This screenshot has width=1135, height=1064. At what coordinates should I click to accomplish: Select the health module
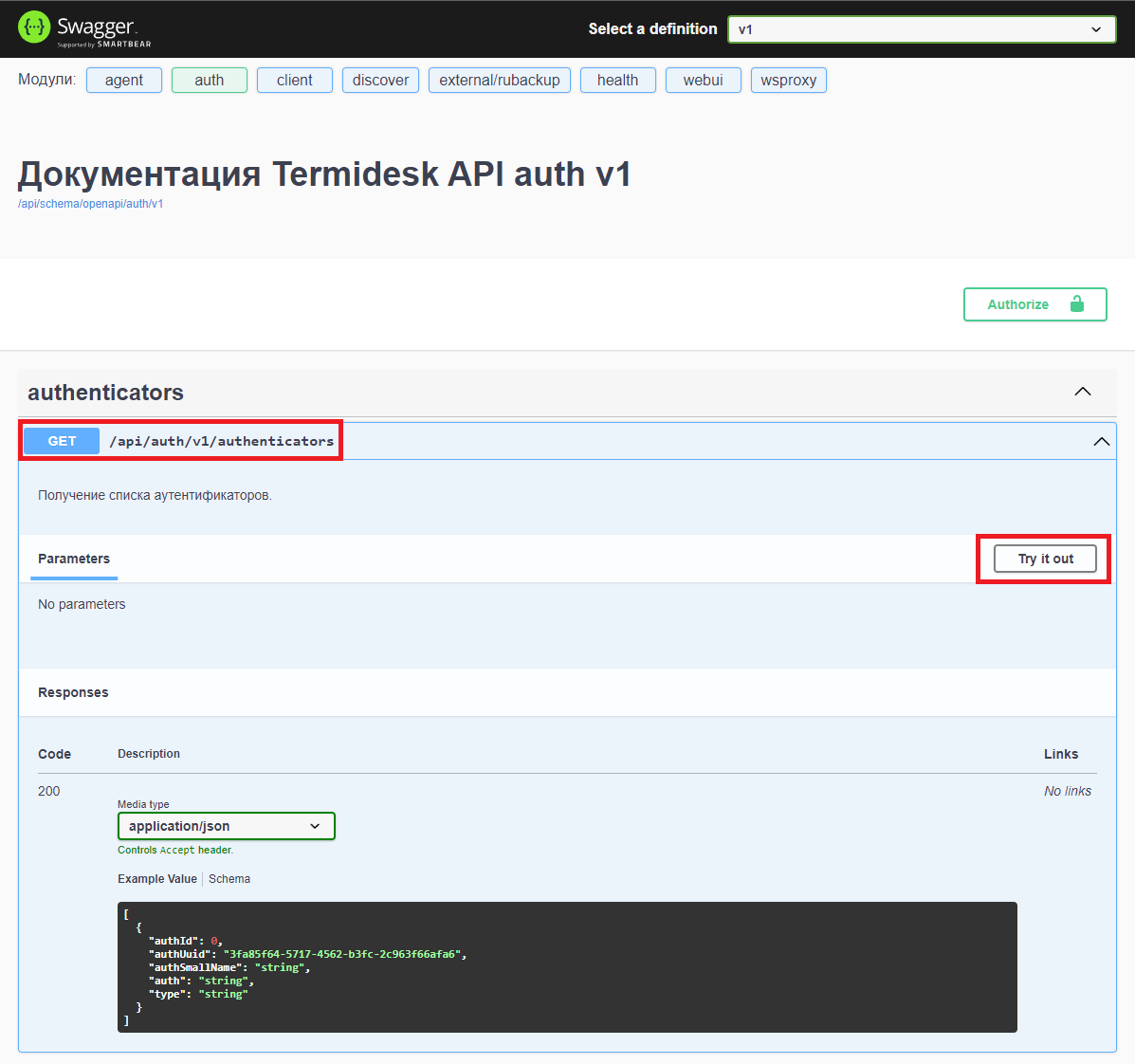pos(617,81)
